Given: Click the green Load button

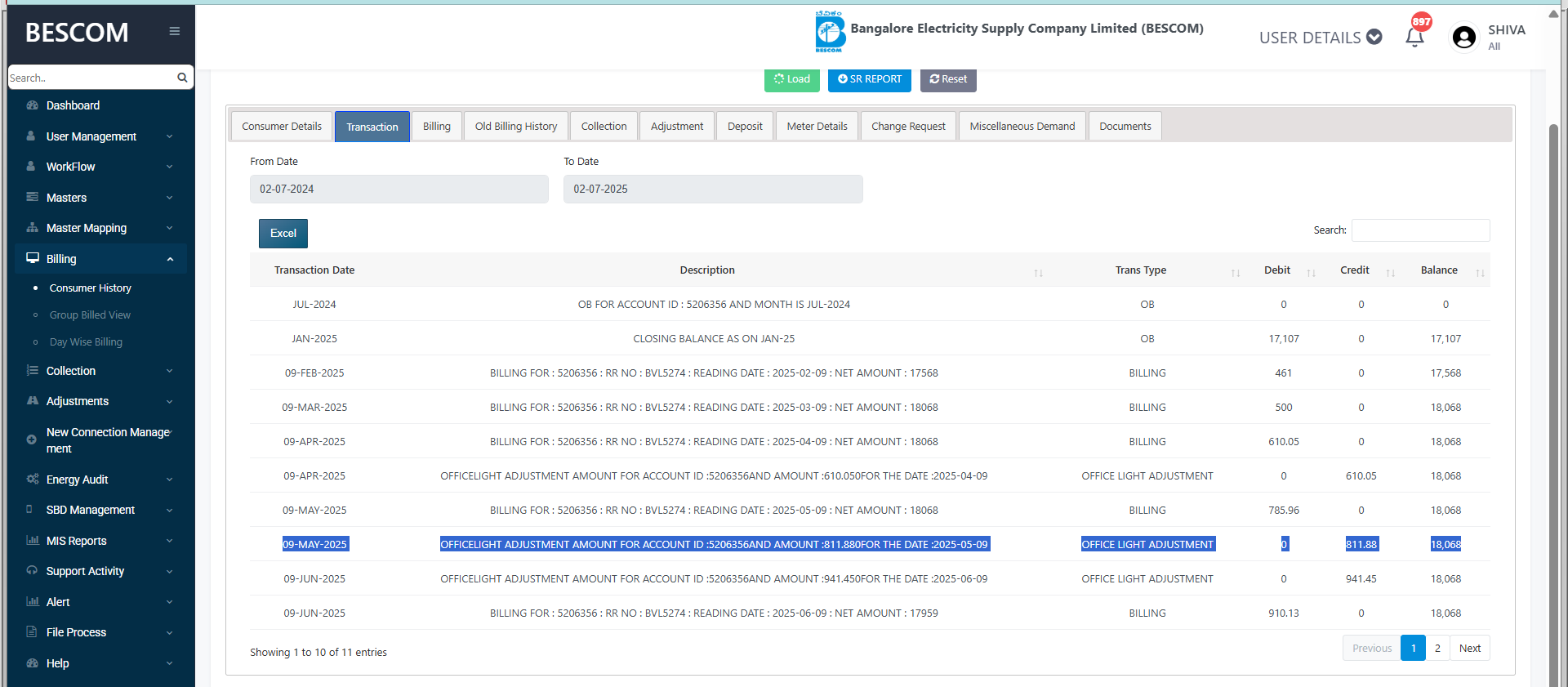Looking at the screenshot, I should click(792, 79).
